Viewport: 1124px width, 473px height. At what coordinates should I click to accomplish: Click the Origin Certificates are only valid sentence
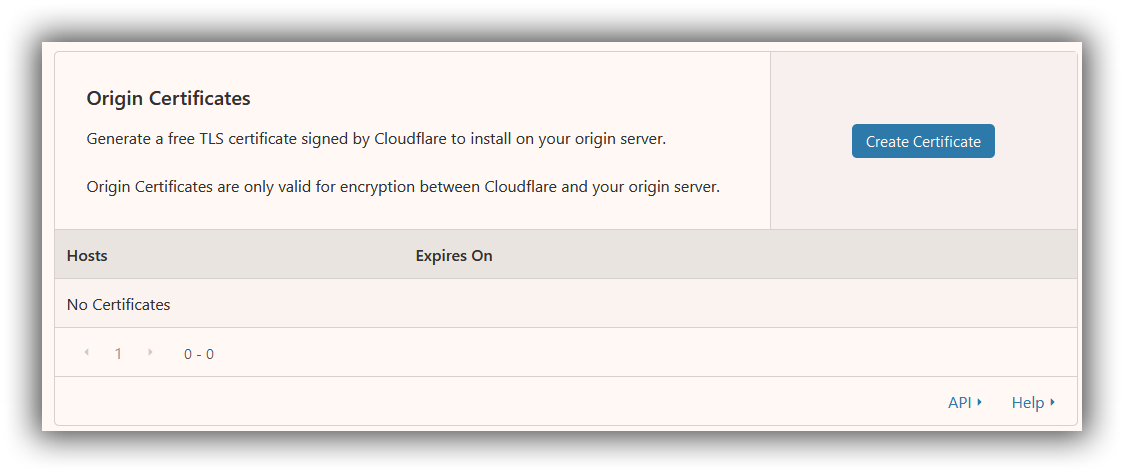point(403,188)
